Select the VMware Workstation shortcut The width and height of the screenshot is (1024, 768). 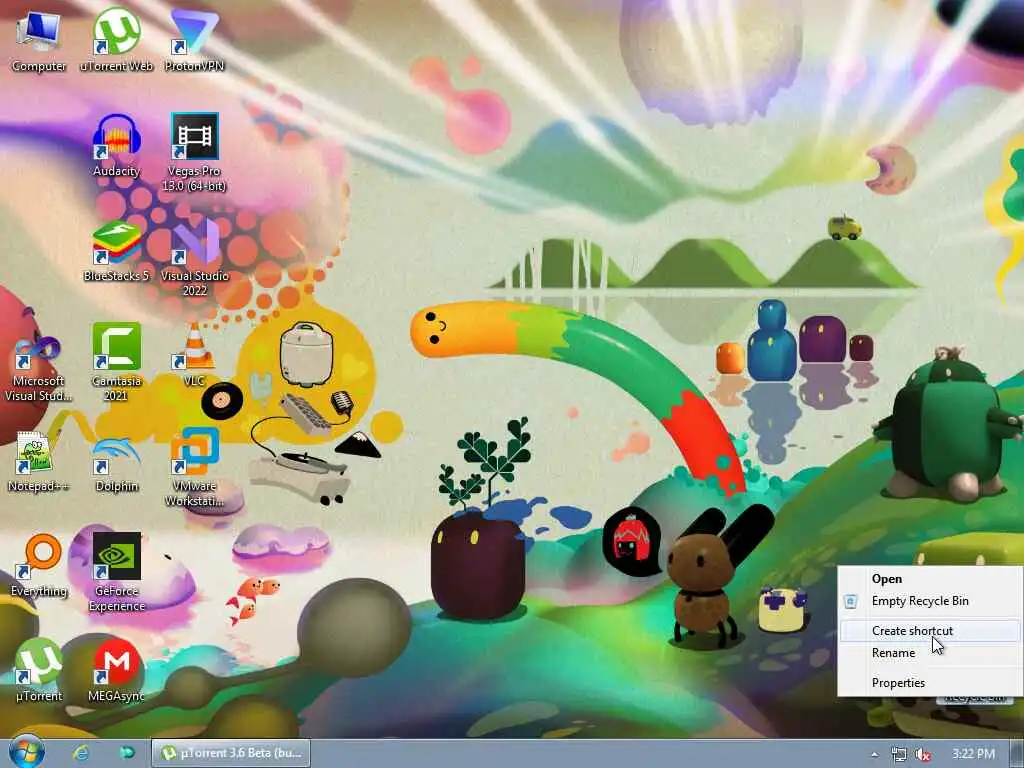coord(194,468)
